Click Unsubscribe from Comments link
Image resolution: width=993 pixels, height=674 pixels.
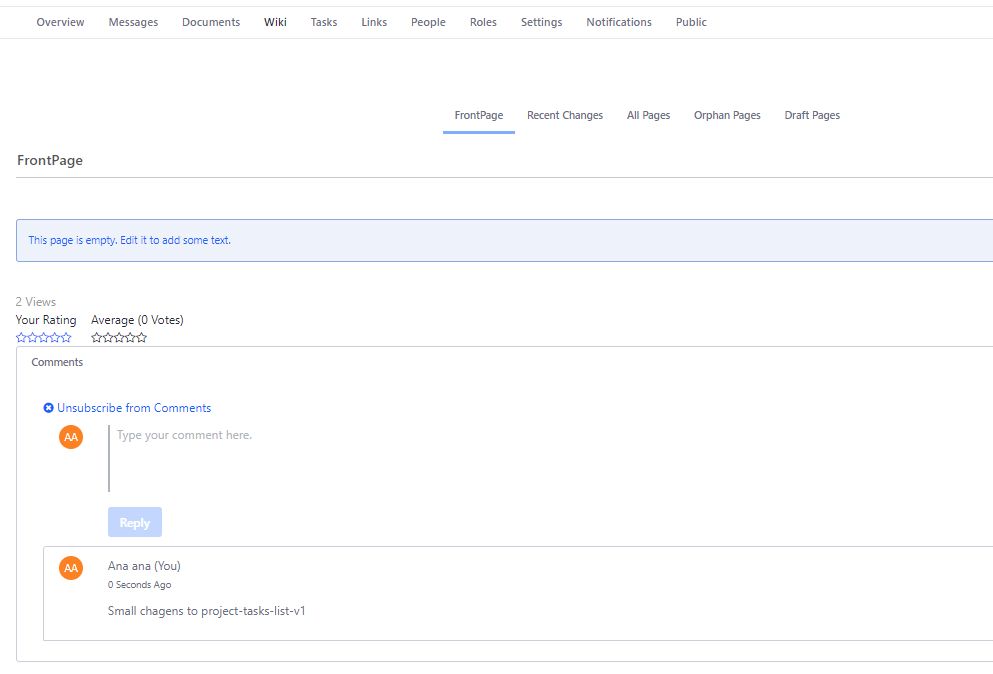point(134,408)
